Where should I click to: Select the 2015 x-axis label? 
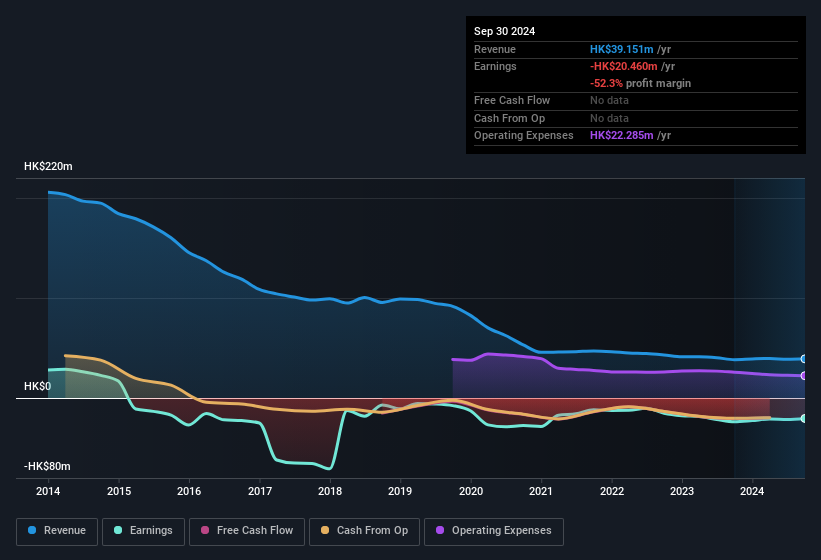pos(119,491)
